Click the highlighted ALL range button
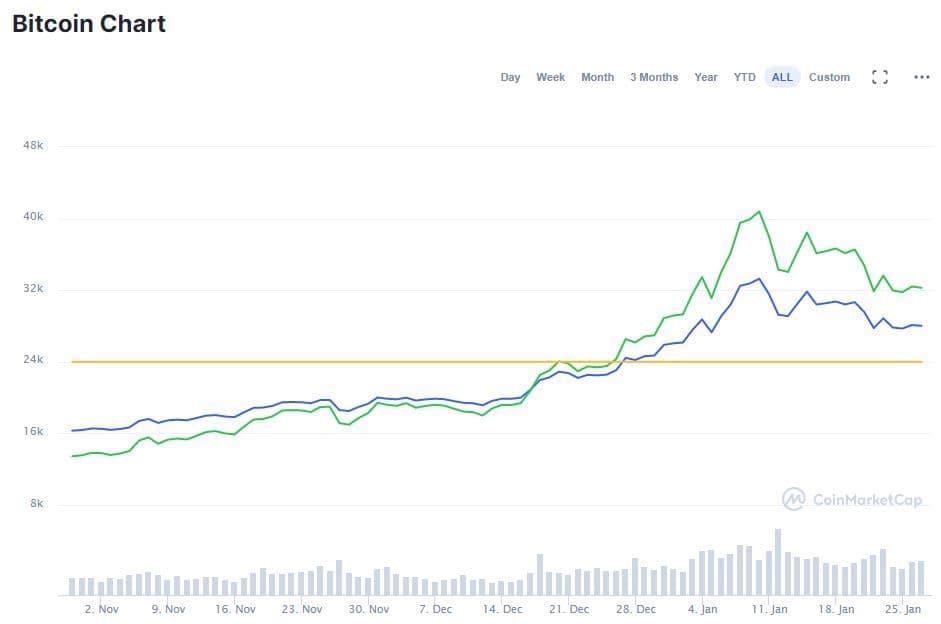Image resolution: width=941 pixels, height=624 pixels. [x=782, y=77]
